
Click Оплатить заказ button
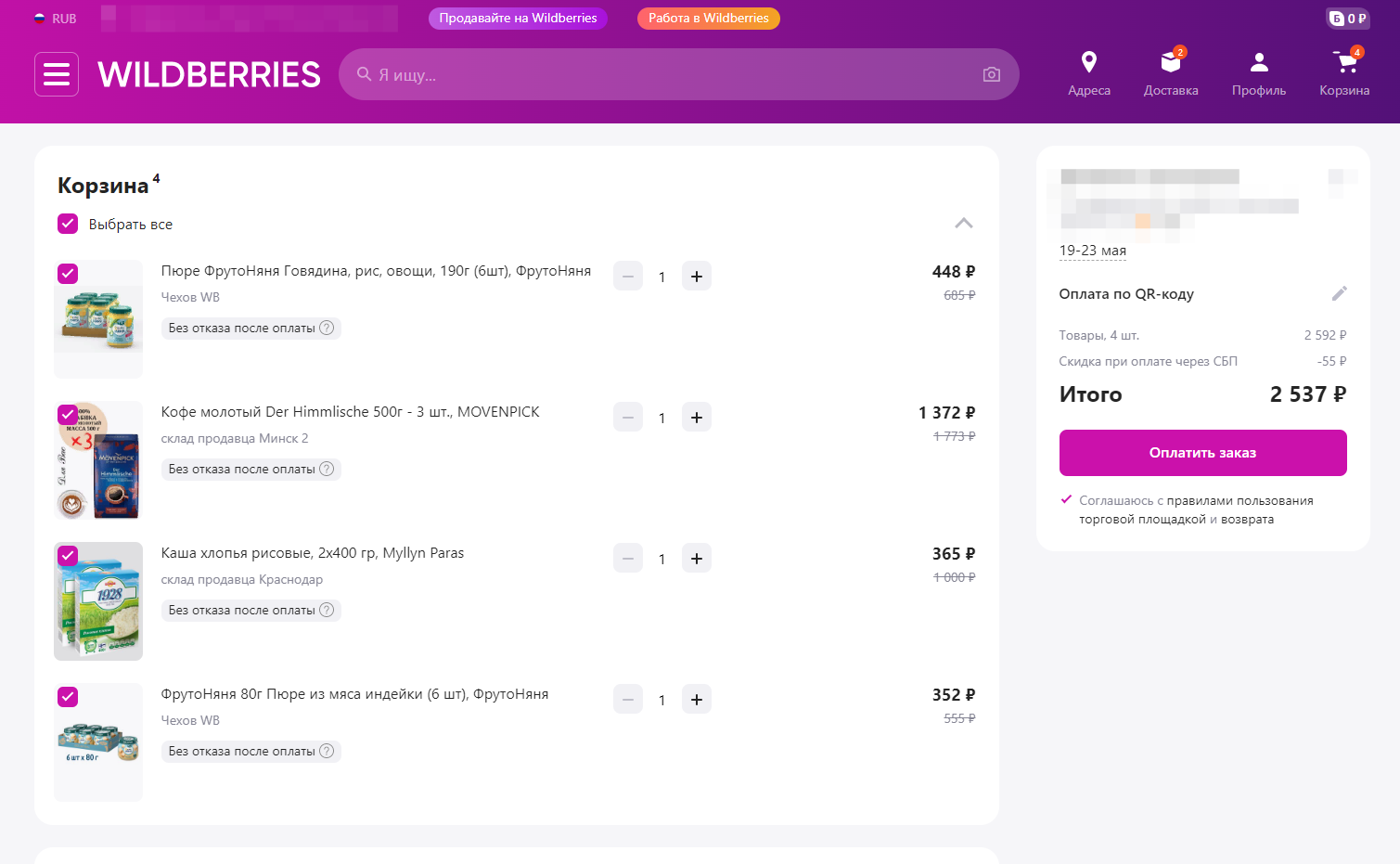click(x=1202, y=453)
